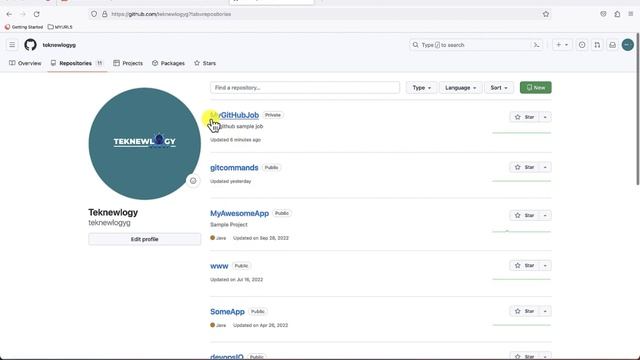Screen dimensions: 640x360
Task: Open the list dropdown next to SomeApp Star
Action: 545,311
